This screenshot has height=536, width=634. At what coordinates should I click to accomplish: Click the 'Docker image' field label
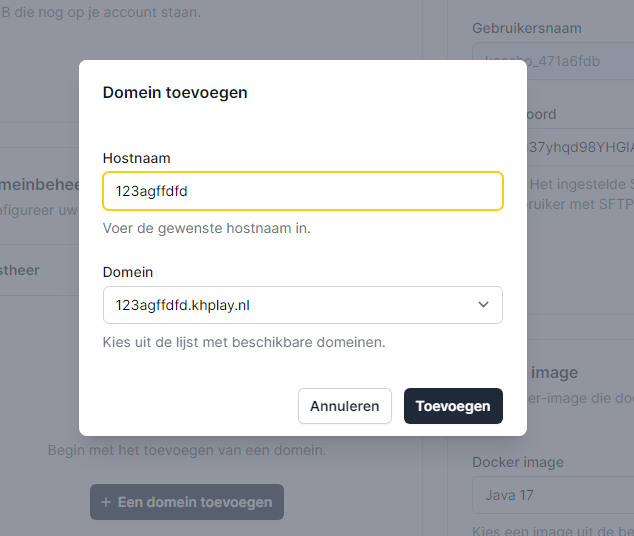click(518, 462)
